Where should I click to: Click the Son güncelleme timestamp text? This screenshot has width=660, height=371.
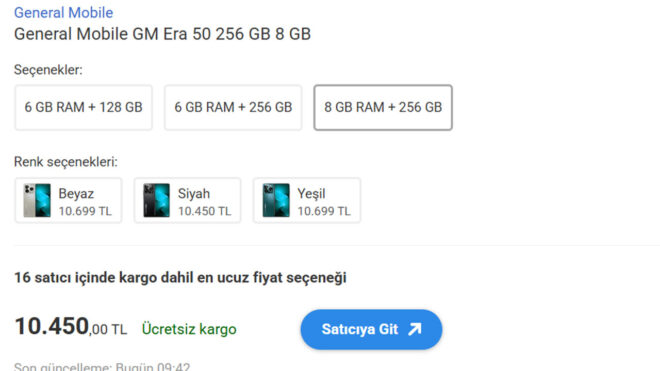coord(102,366)
